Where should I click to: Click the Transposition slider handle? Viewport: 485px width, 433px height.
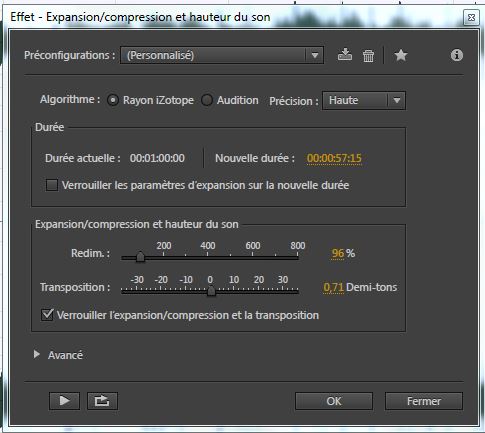[211, 291]
